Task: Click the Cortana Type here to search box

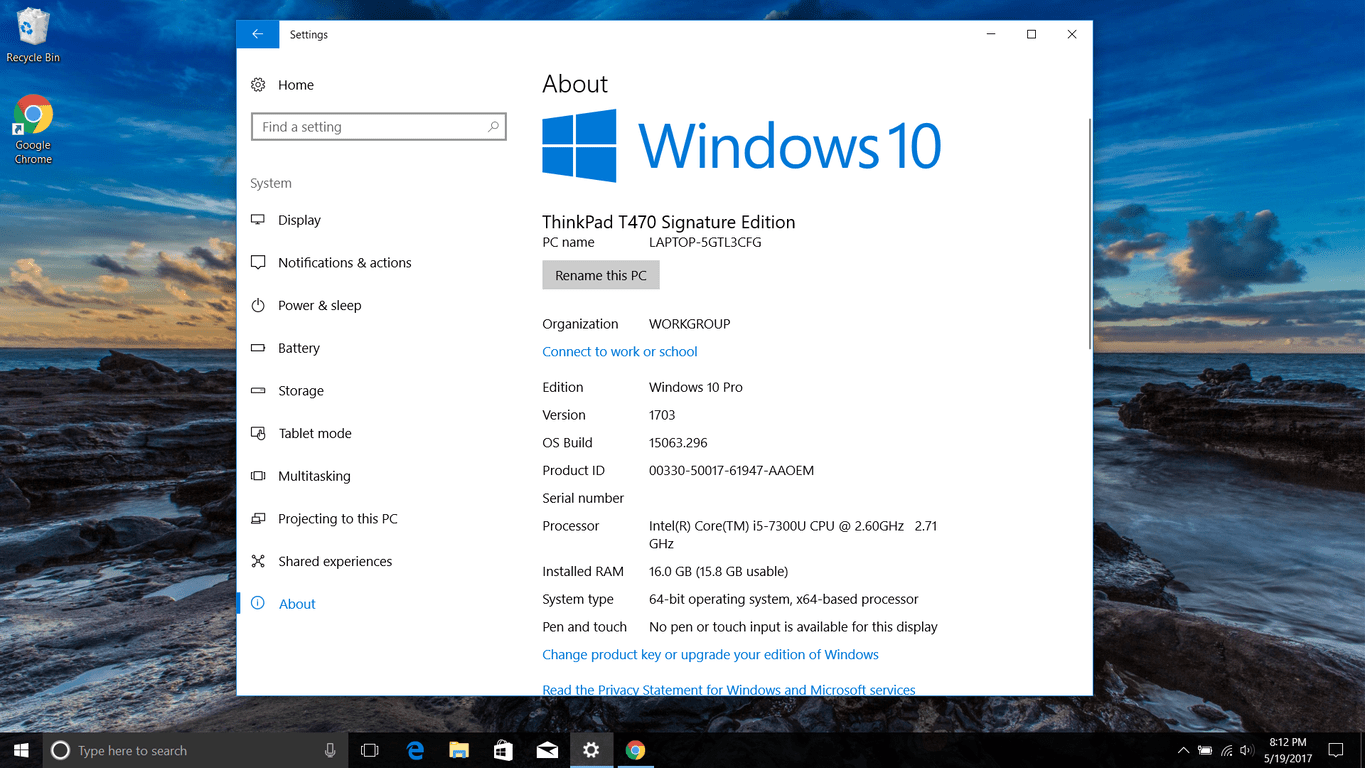Action: [x=196, y=750]
